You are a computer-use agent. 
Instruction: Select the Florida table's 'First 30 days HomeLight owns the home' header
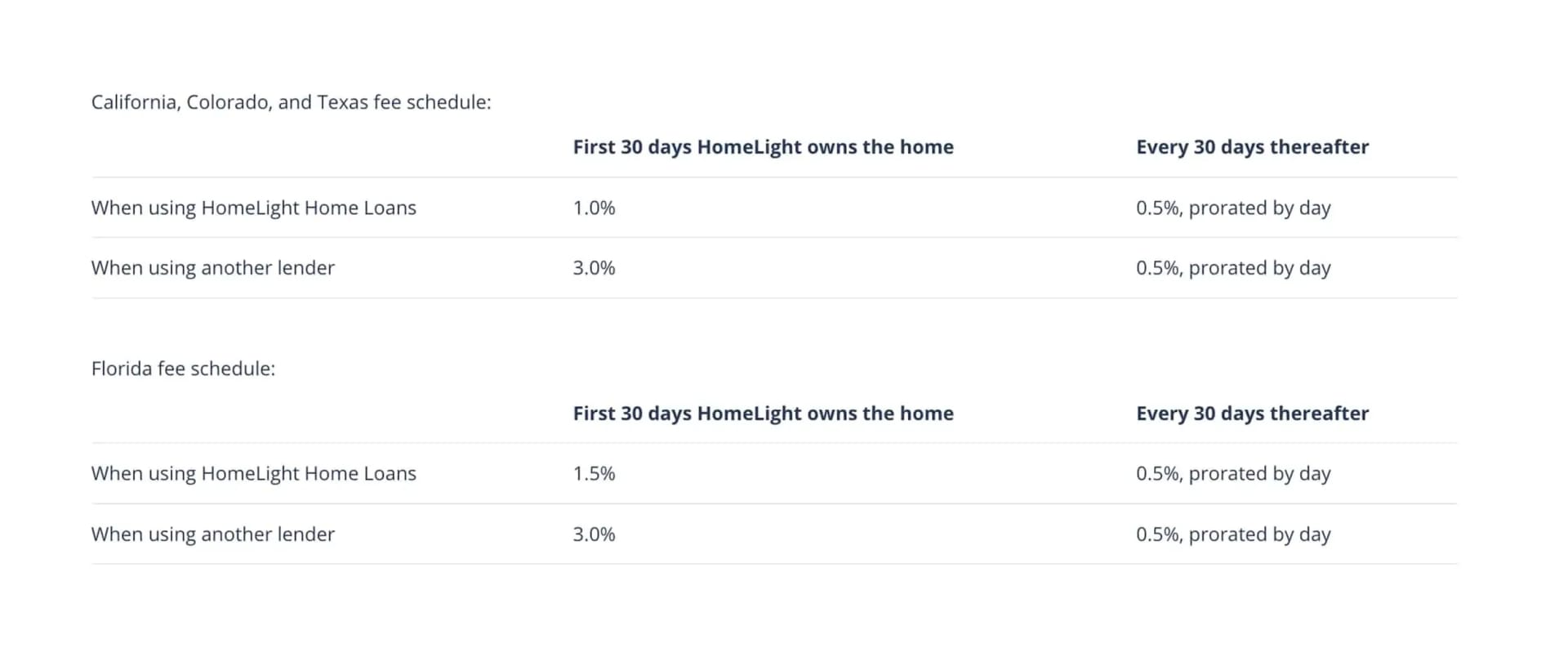click(x=763, y=414)
